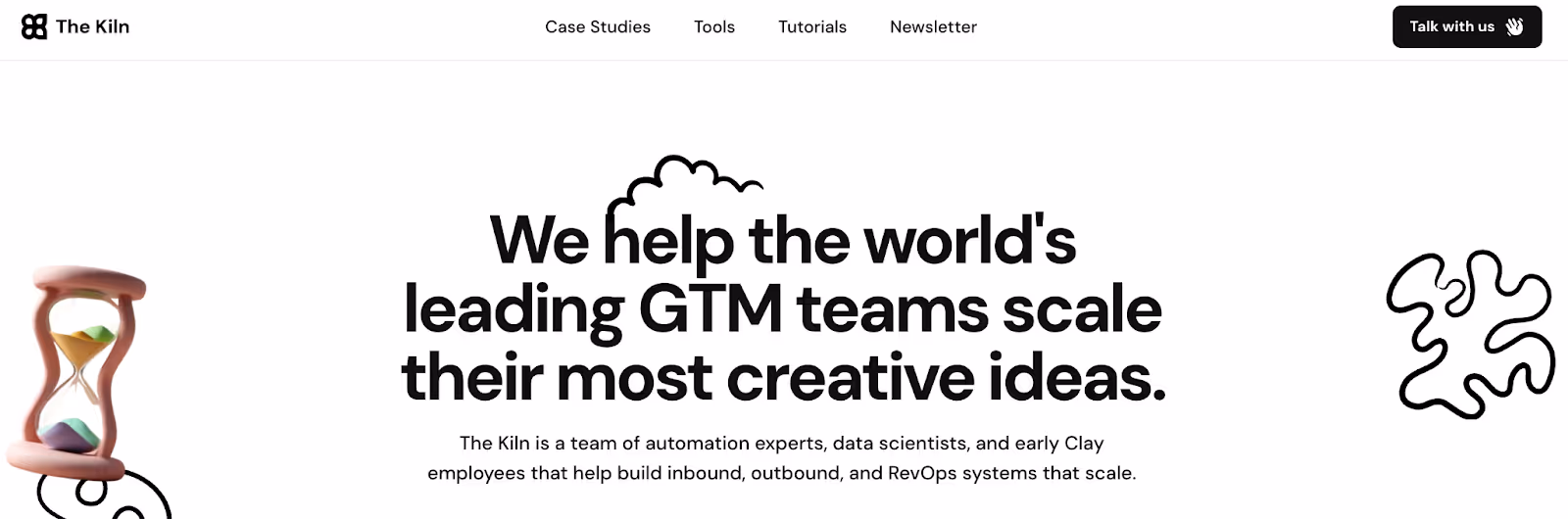Go to the Tools page
This screenshot has height=519, width=1568.
(x=714, y=27)
